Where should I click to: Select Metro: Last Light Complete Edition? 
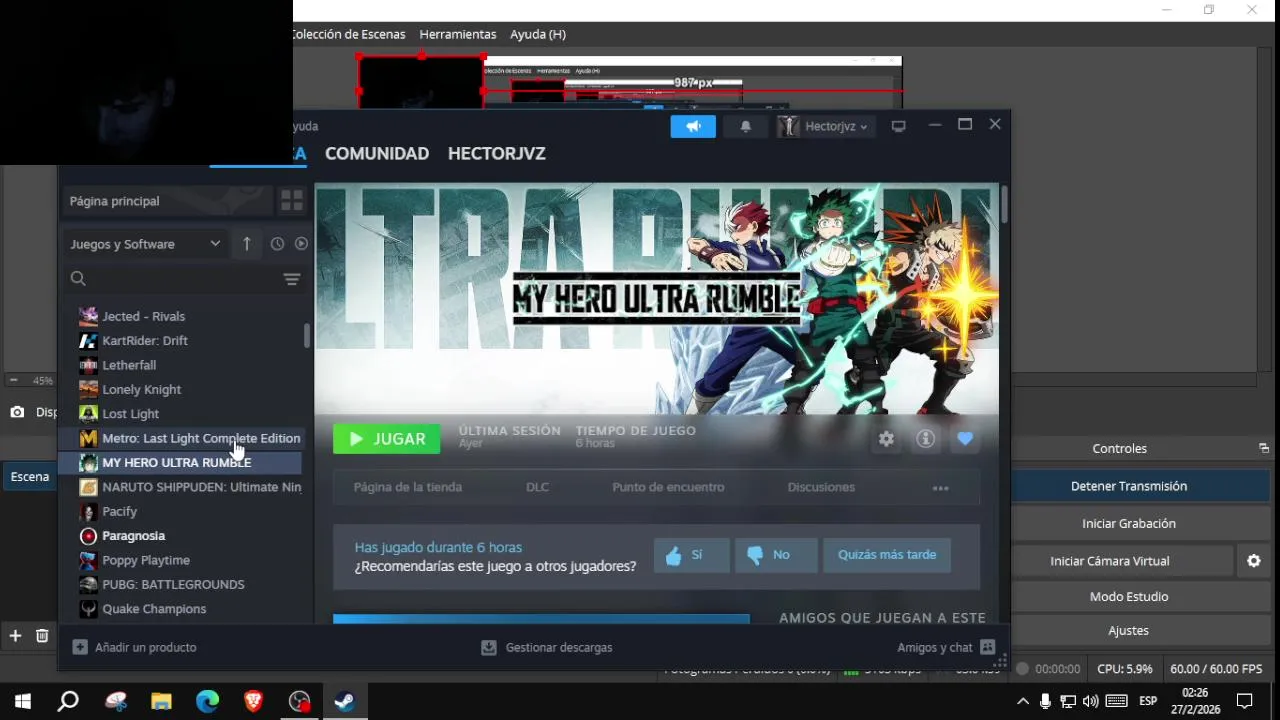(x=189, y=438)
